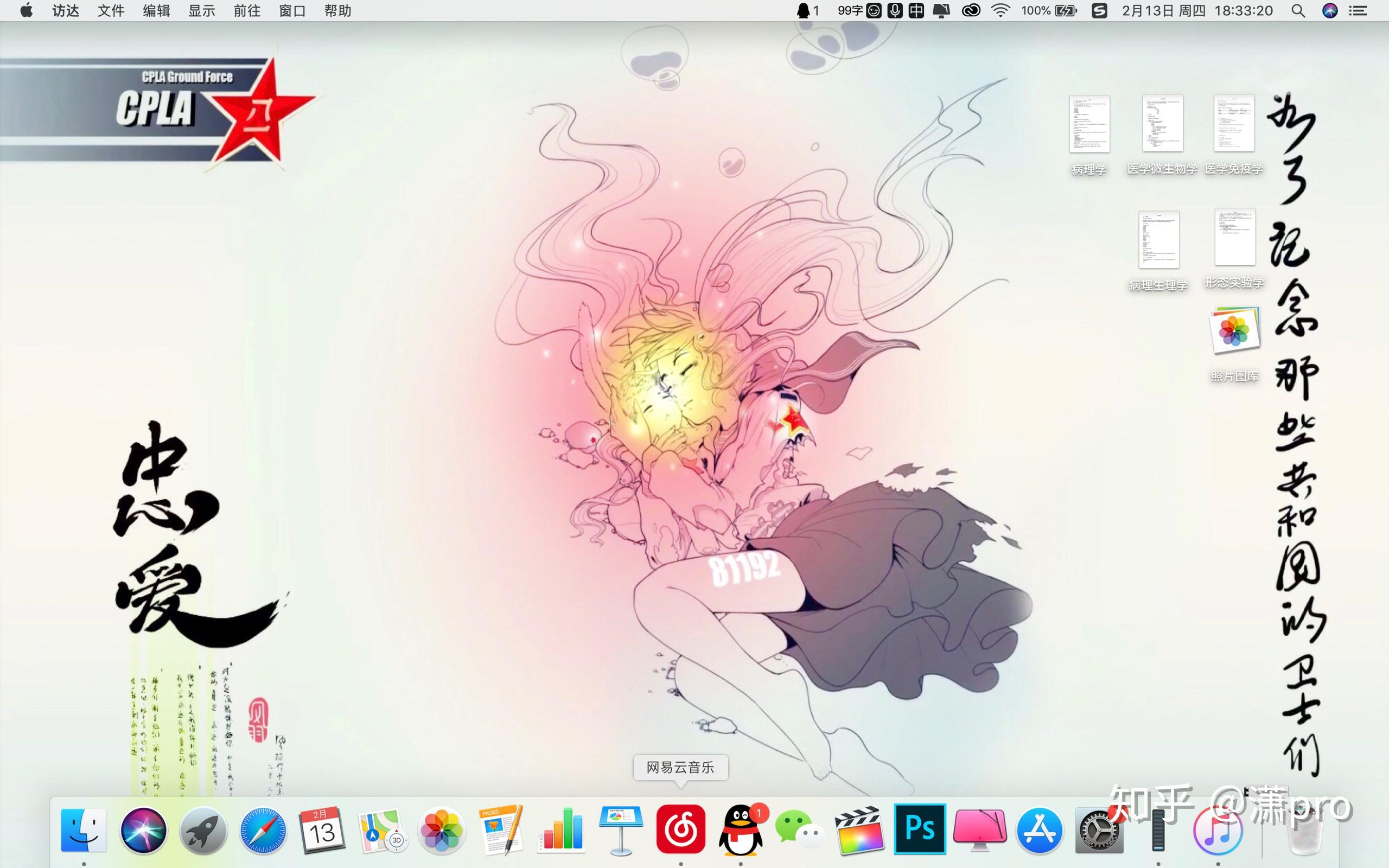Open Spotlight search magnifier in menu bar

[1298, 10]
